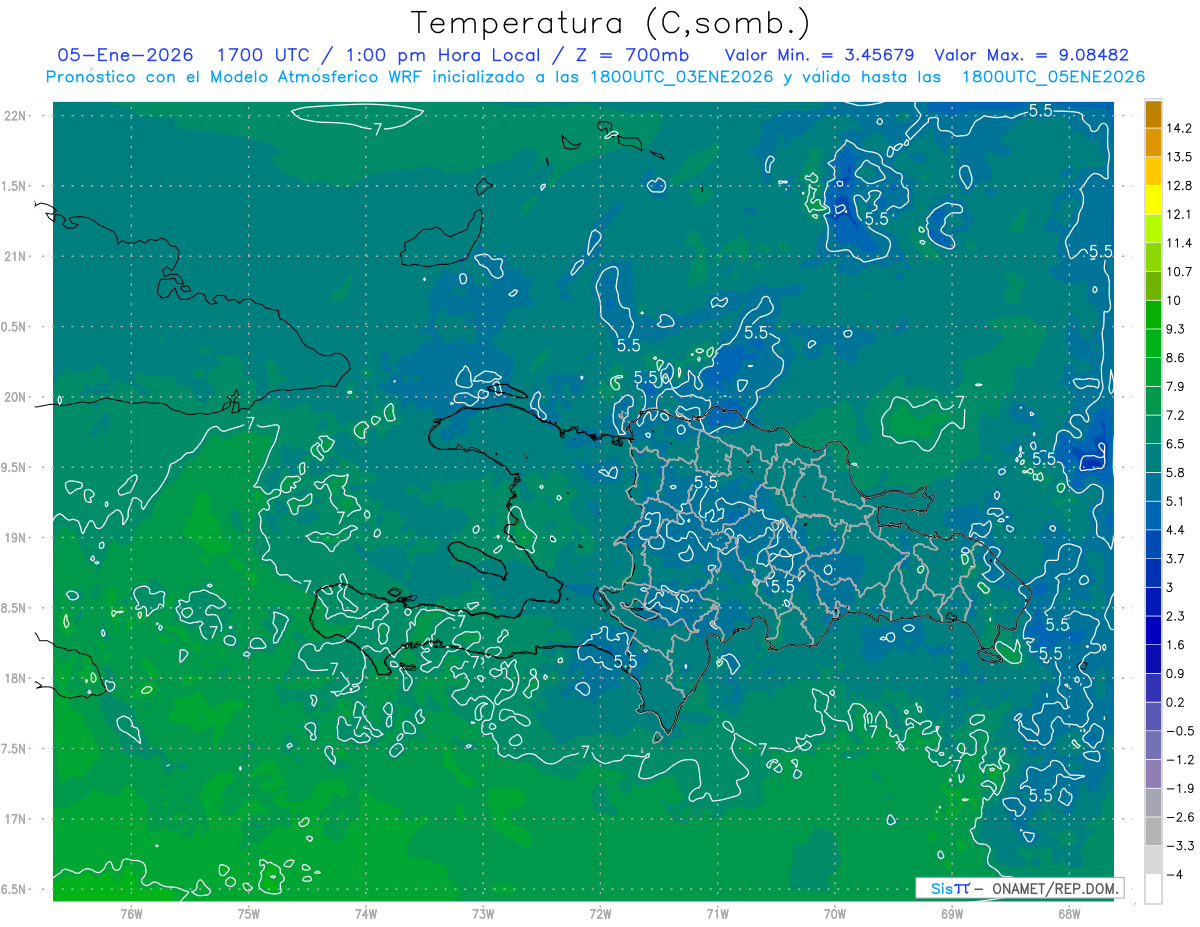Screen dimensions: 1200x927
Task: Pick the white legend swatch below -4
Action: 1153,889
